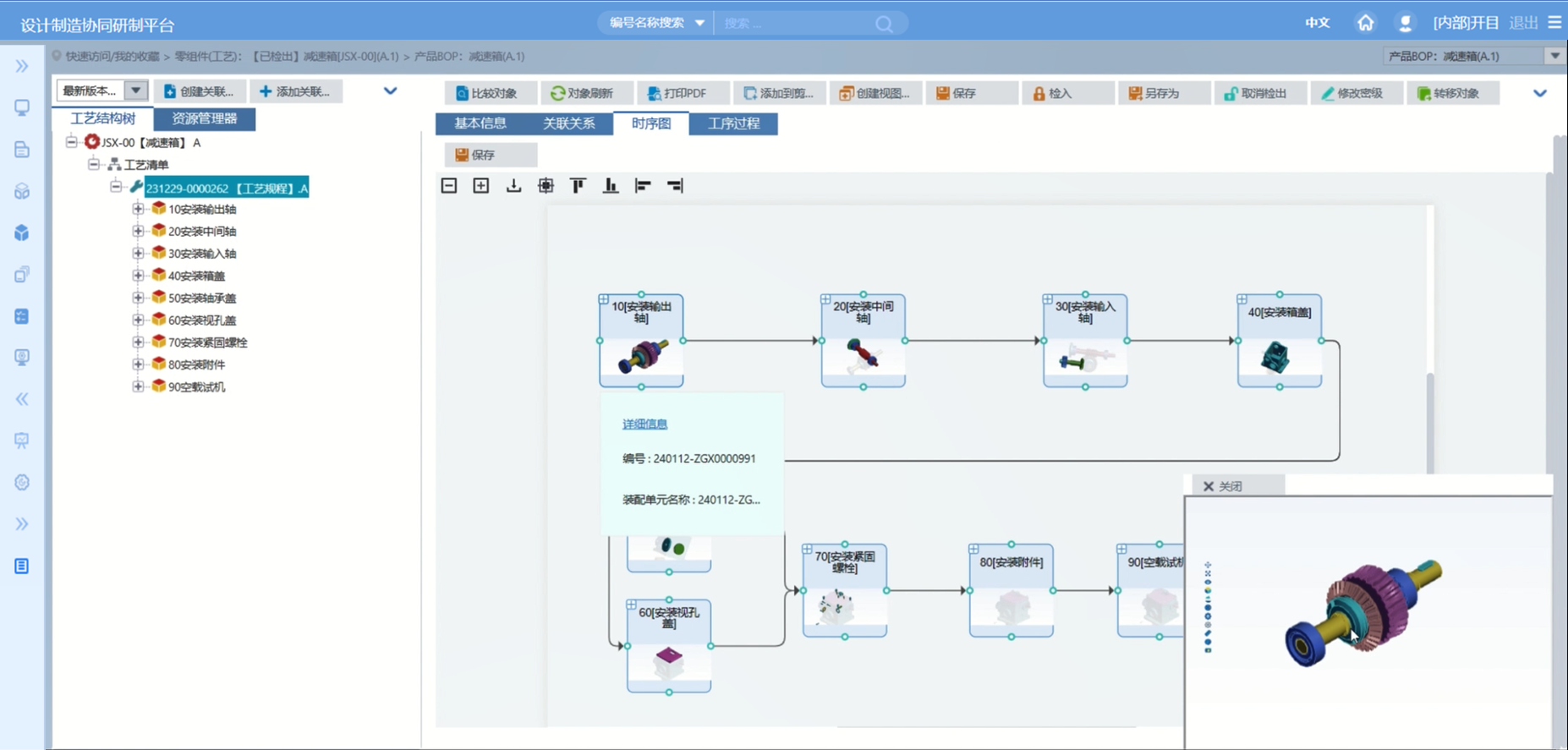Click the align-left icon in diagram toolbar
This screenshot has width=1568, height=750.
point(643,186)
